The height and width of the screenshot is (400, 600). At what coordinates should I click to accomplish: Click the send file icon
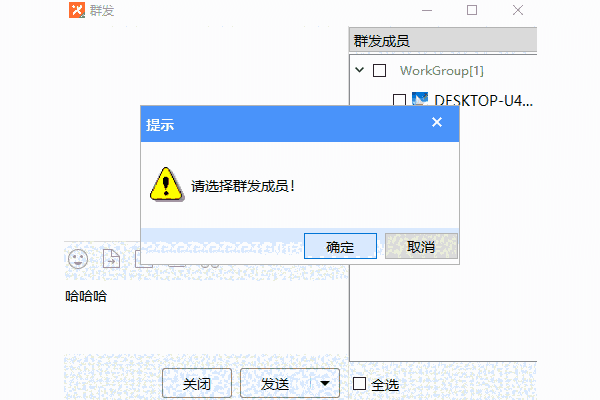coord(111,259)
